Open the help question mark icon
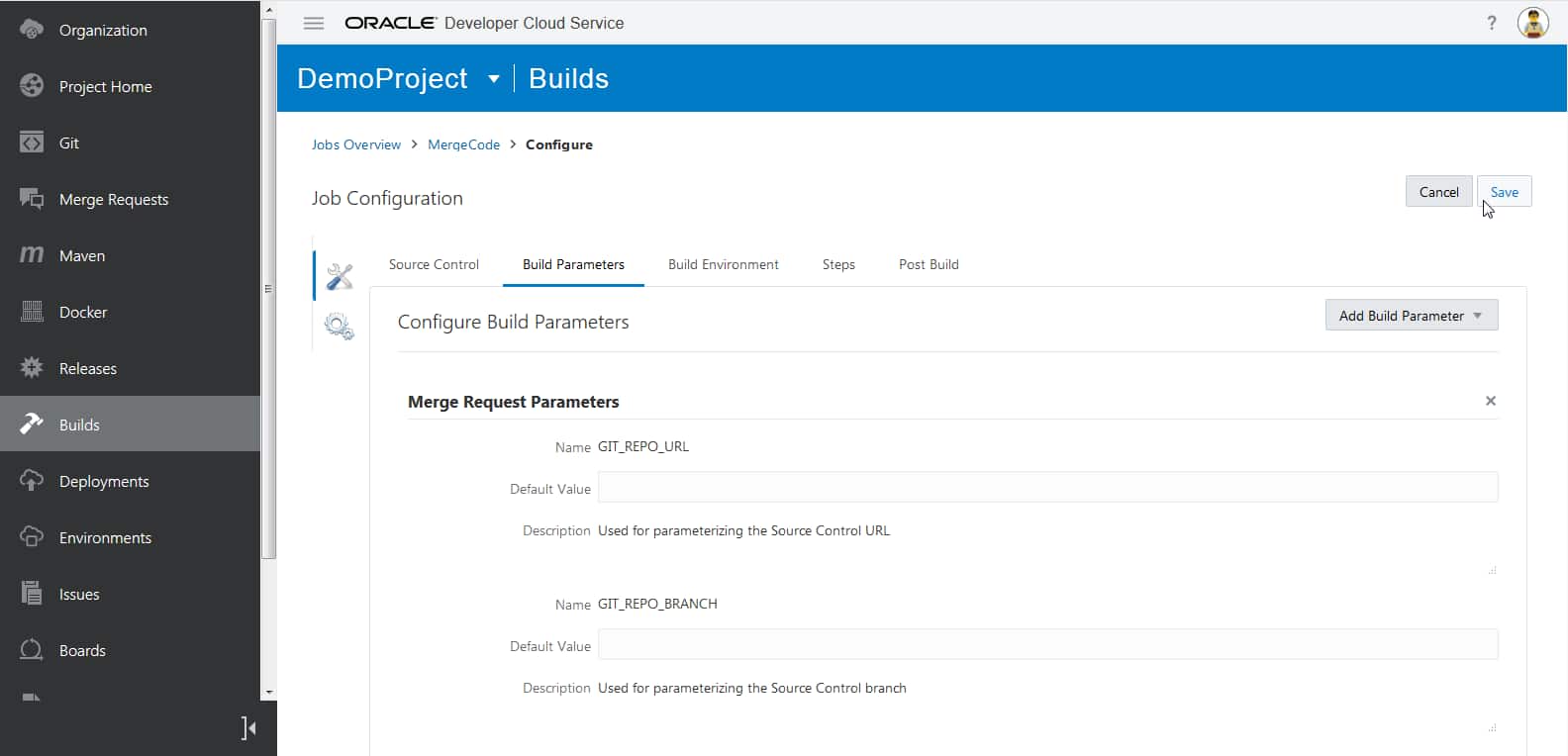 pos(1492,23)
